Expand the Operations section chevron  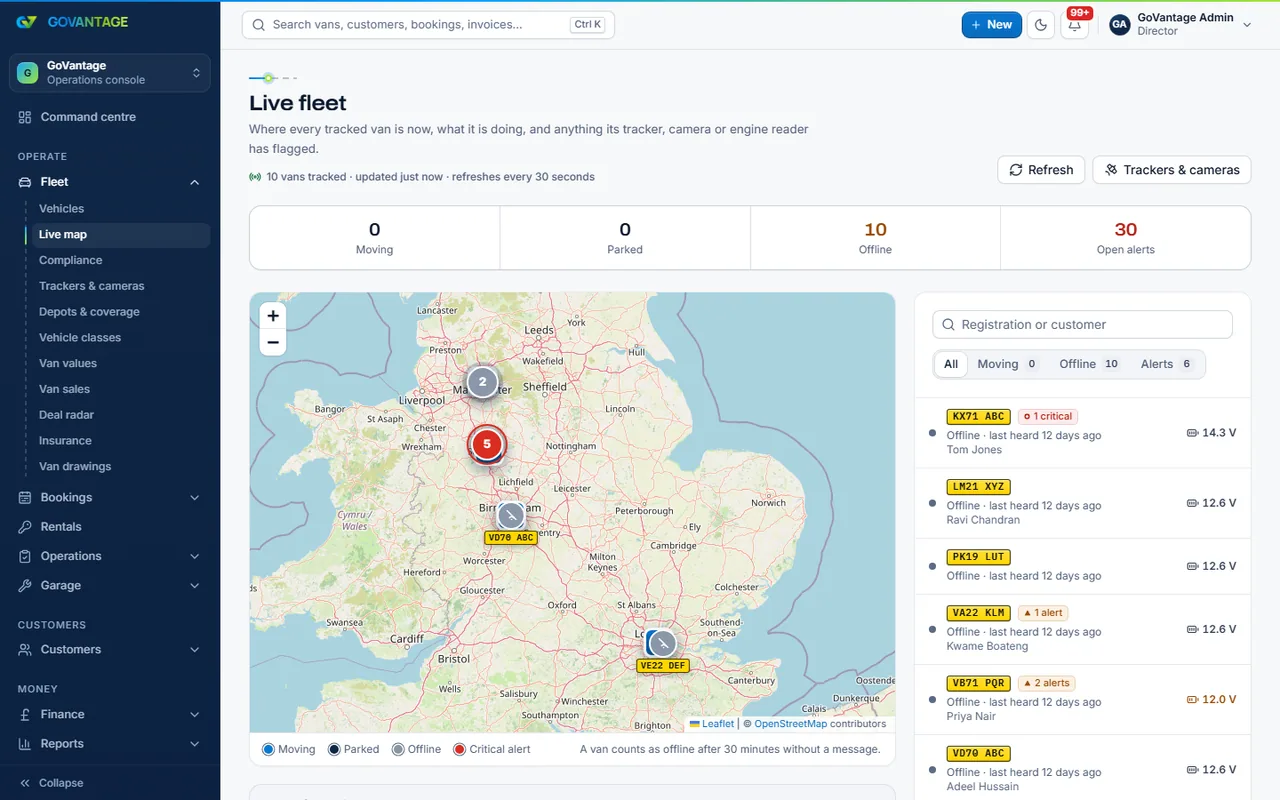[x=195, y=556]
